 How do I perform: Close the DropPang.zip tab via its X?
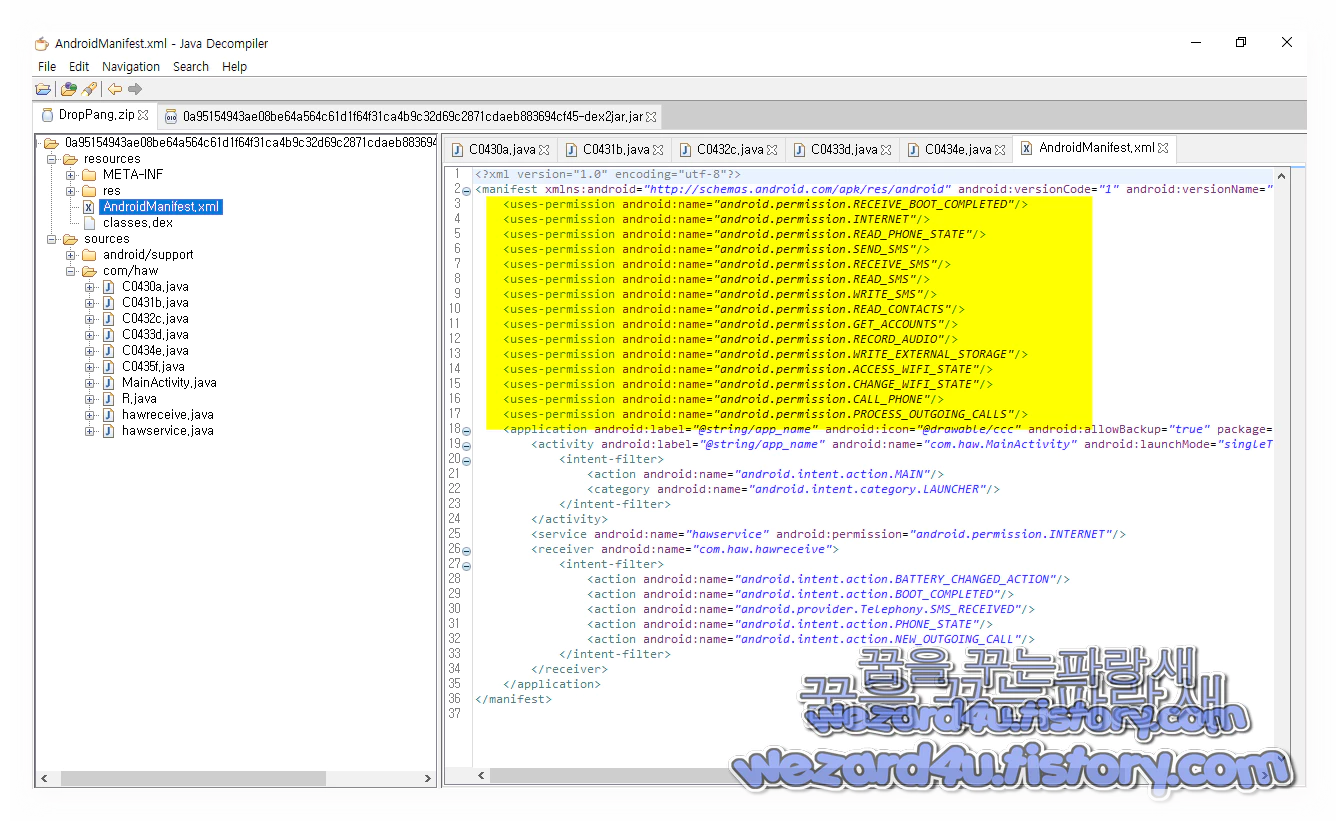pyautogui.click(x=143, y=116)
